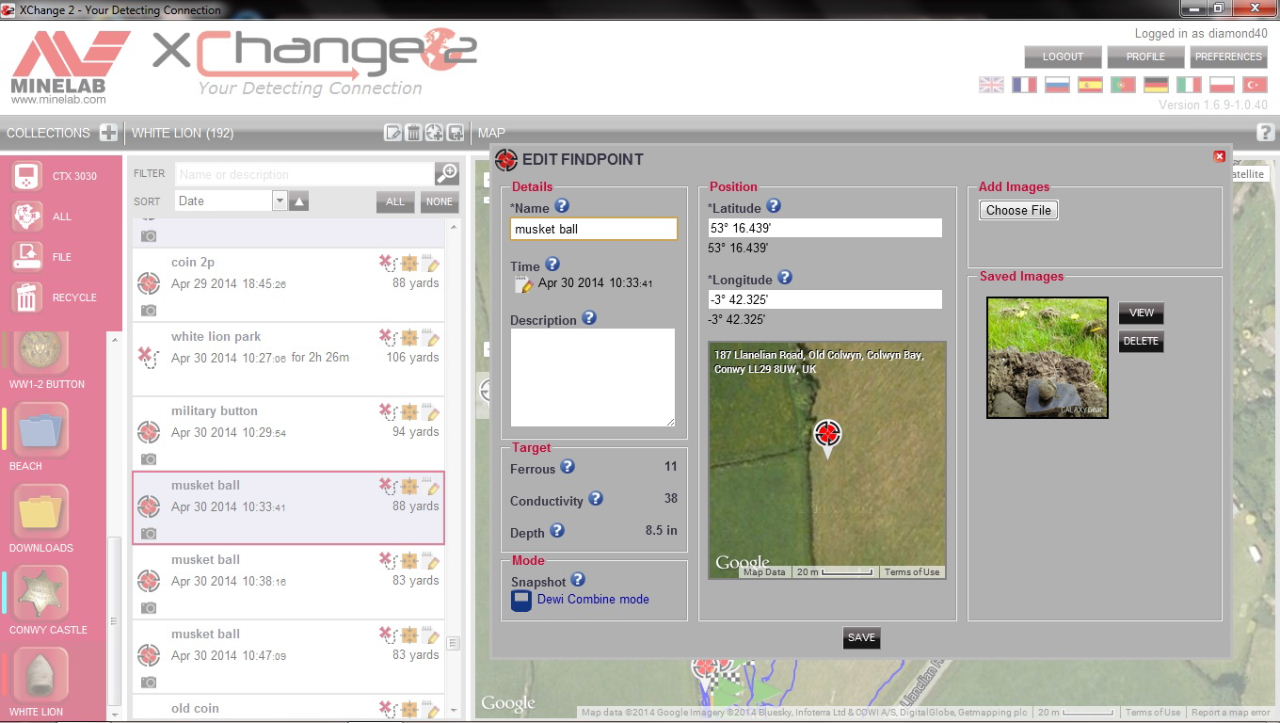Open the FILE sidebar icon
1280x723 pixels.
pyautogui.click(x=27, y=257)
